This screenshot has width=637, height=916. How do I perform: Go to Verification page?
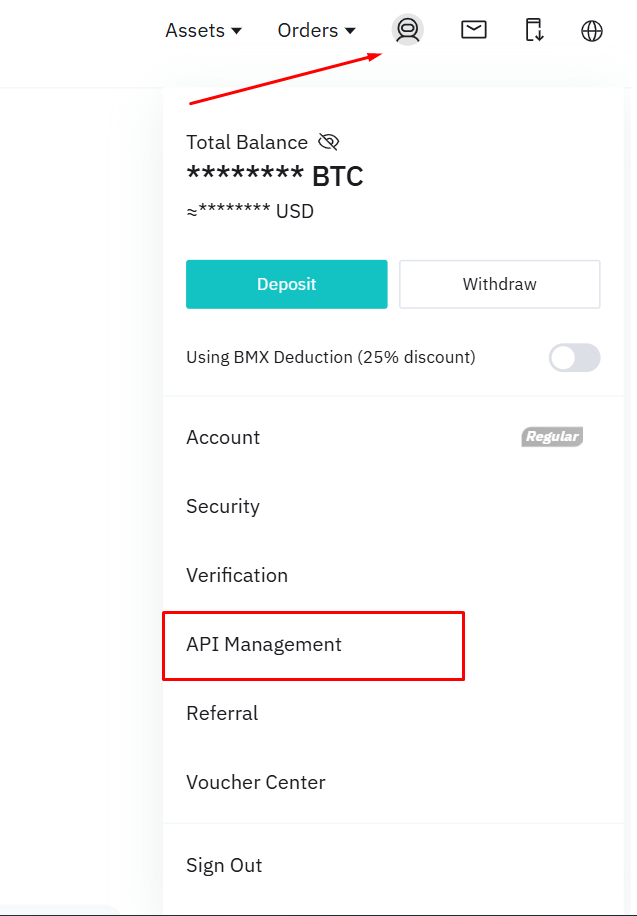[237, 575]
